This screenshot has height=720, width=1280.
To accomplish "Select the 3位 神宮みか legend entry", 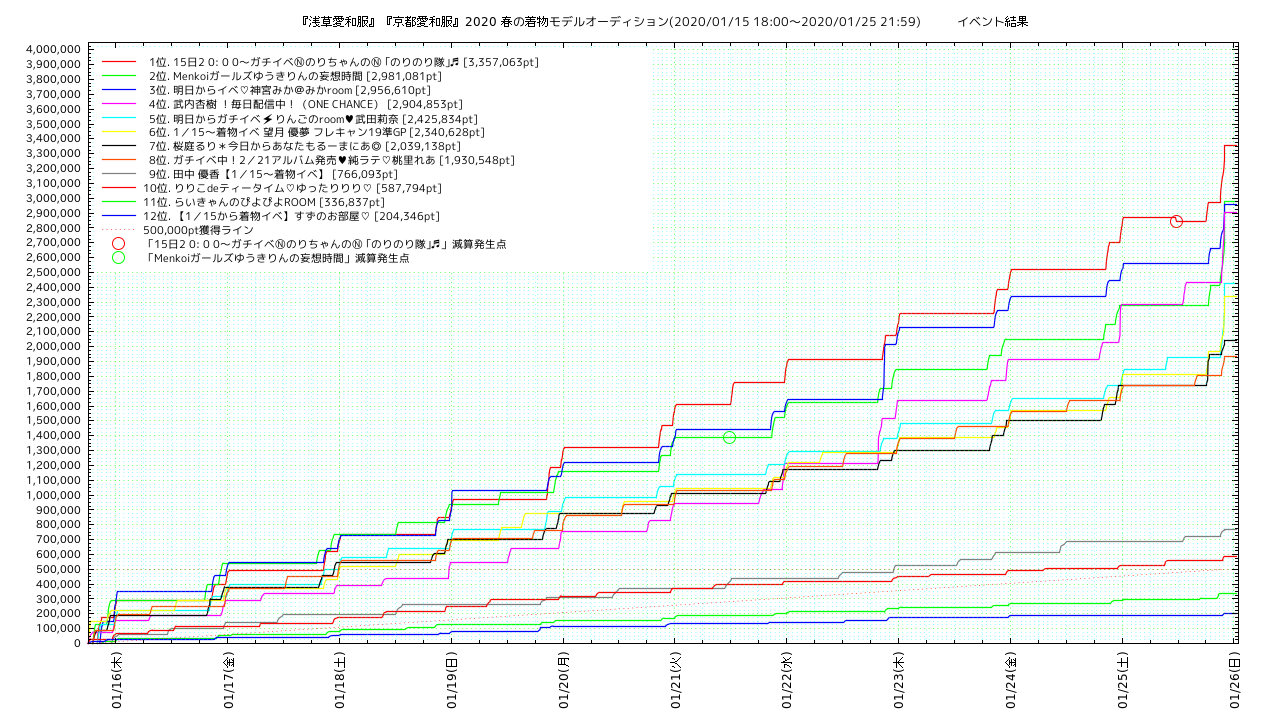I will pyautogui.click(x=289, y=90).
